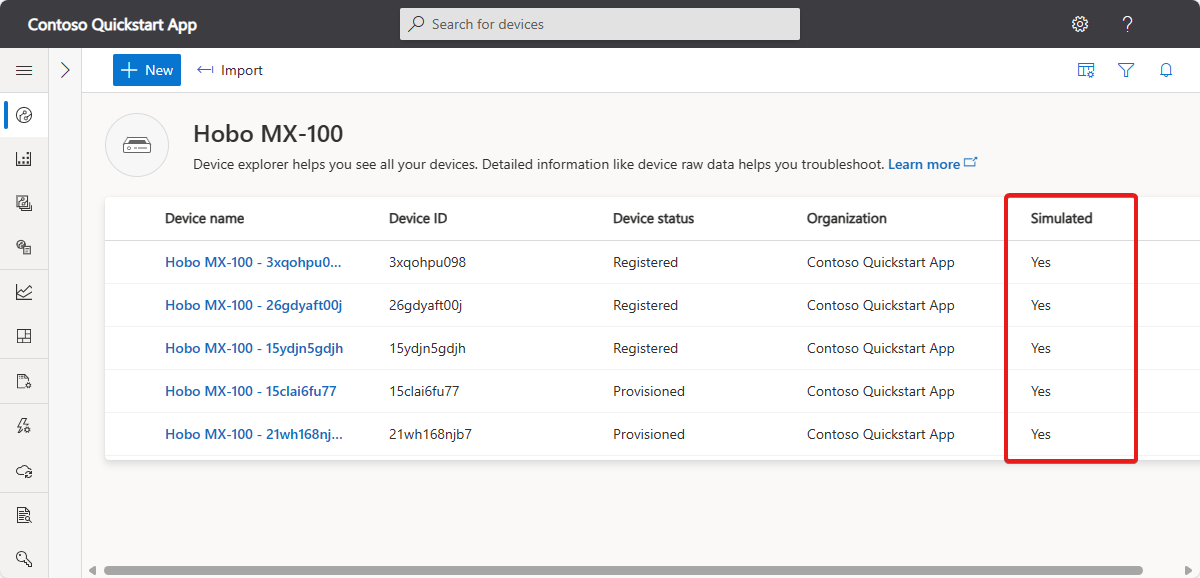This screenshot has height=578, width=1200.
Task: Open the Data export cloud icon
Action: (24, 470)
